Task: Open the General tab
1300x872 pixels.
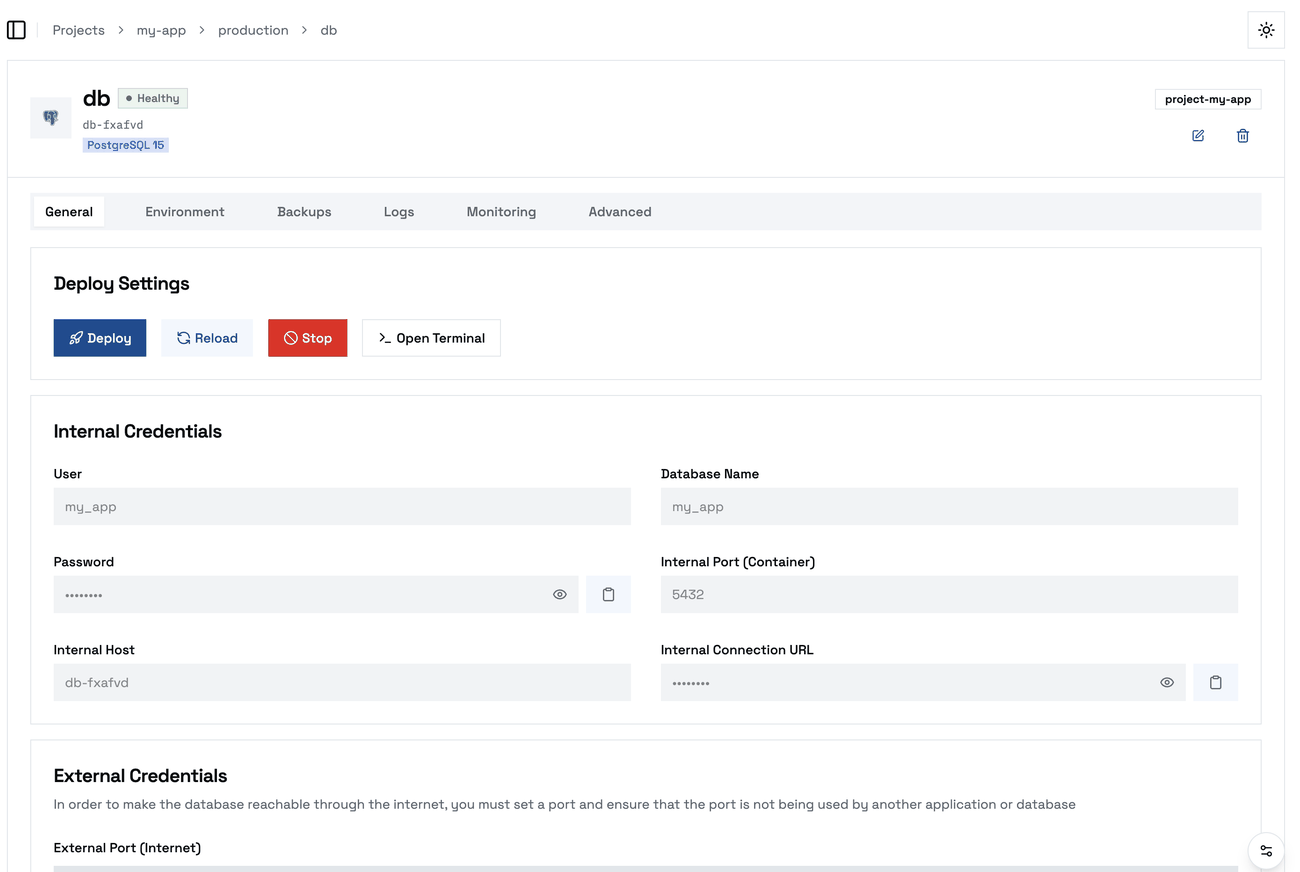Action: 69,212
